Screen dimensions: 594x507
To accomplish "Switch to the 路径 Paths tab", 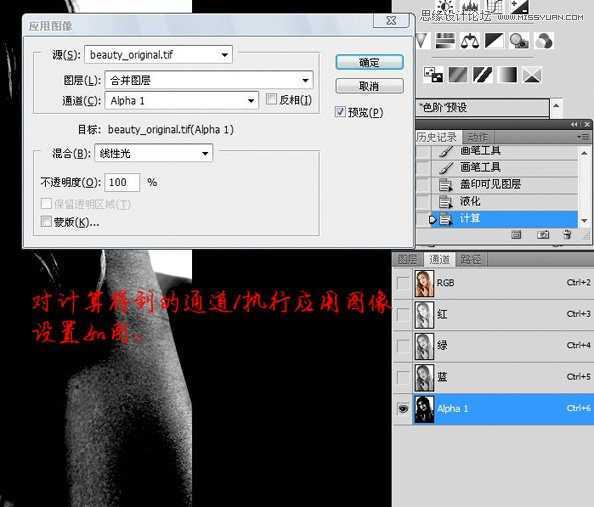I will [x=471, y=259].
